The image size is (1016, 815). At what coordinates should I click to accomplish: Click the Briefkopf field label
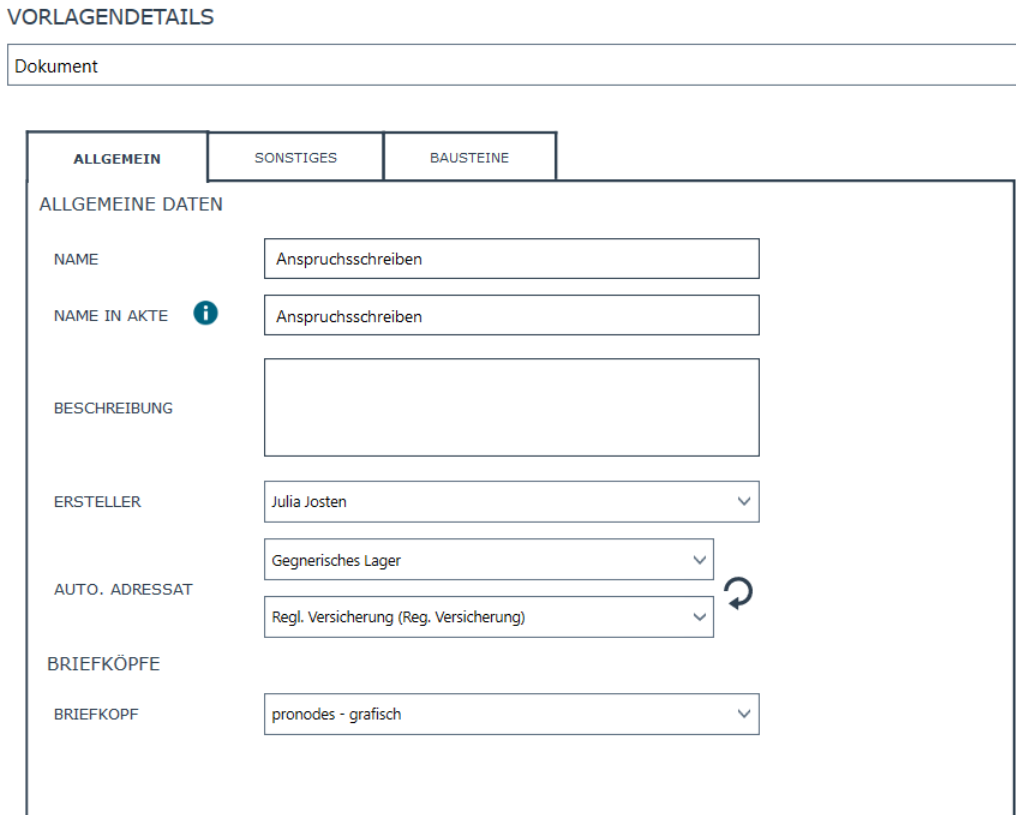98,714
